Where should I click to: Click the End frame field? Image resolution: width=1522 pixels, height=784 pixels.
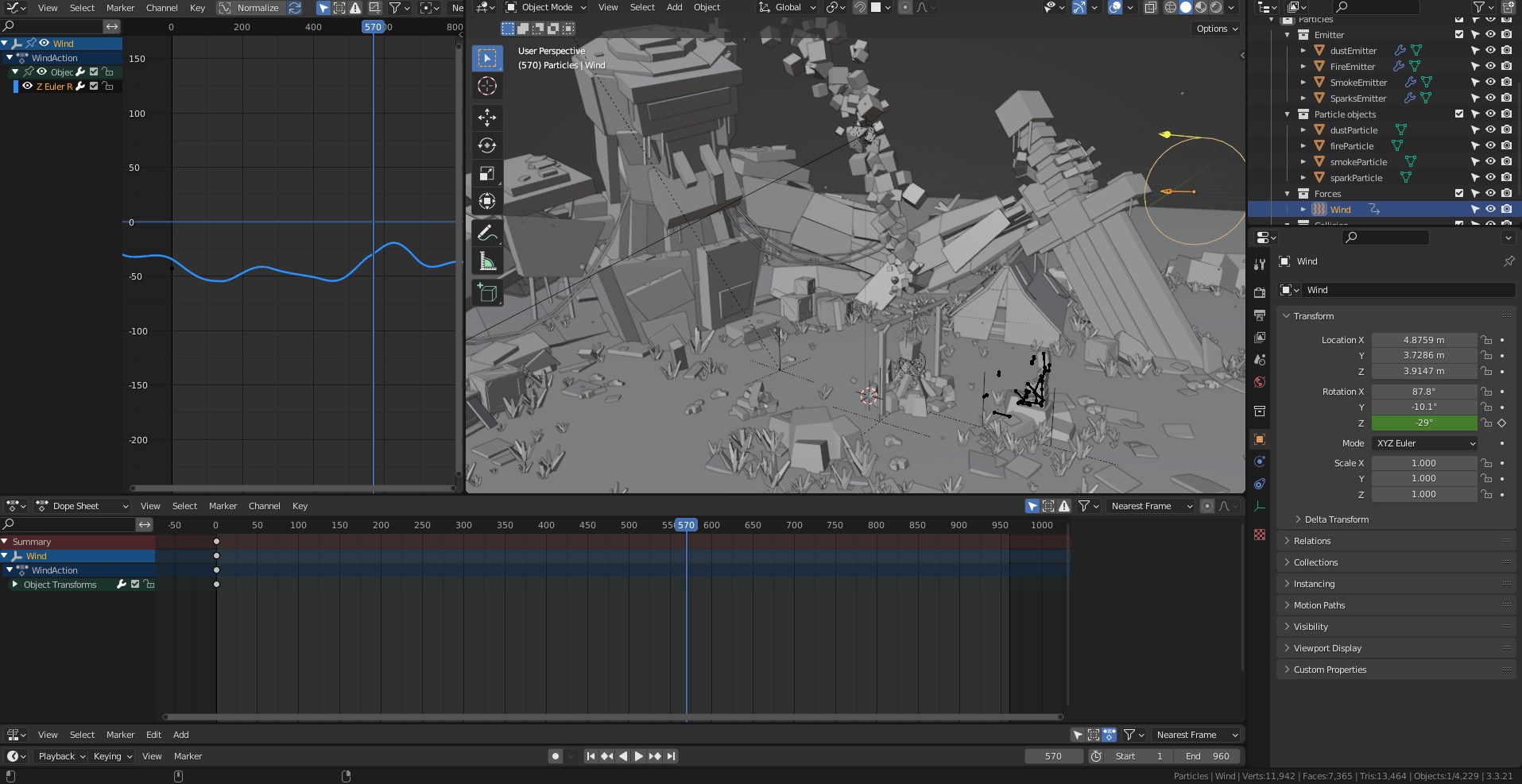click(x=1207, y=756)
